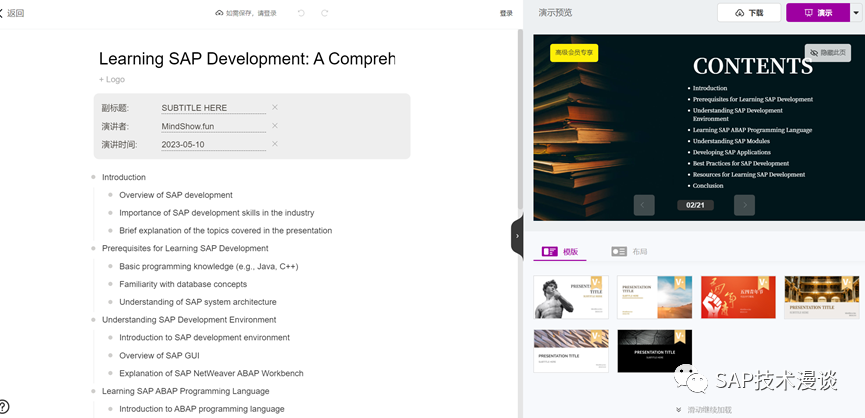Click the cloud save icon
The height and width of the screenshot is (418, 865).
click(x=219, y=13)
